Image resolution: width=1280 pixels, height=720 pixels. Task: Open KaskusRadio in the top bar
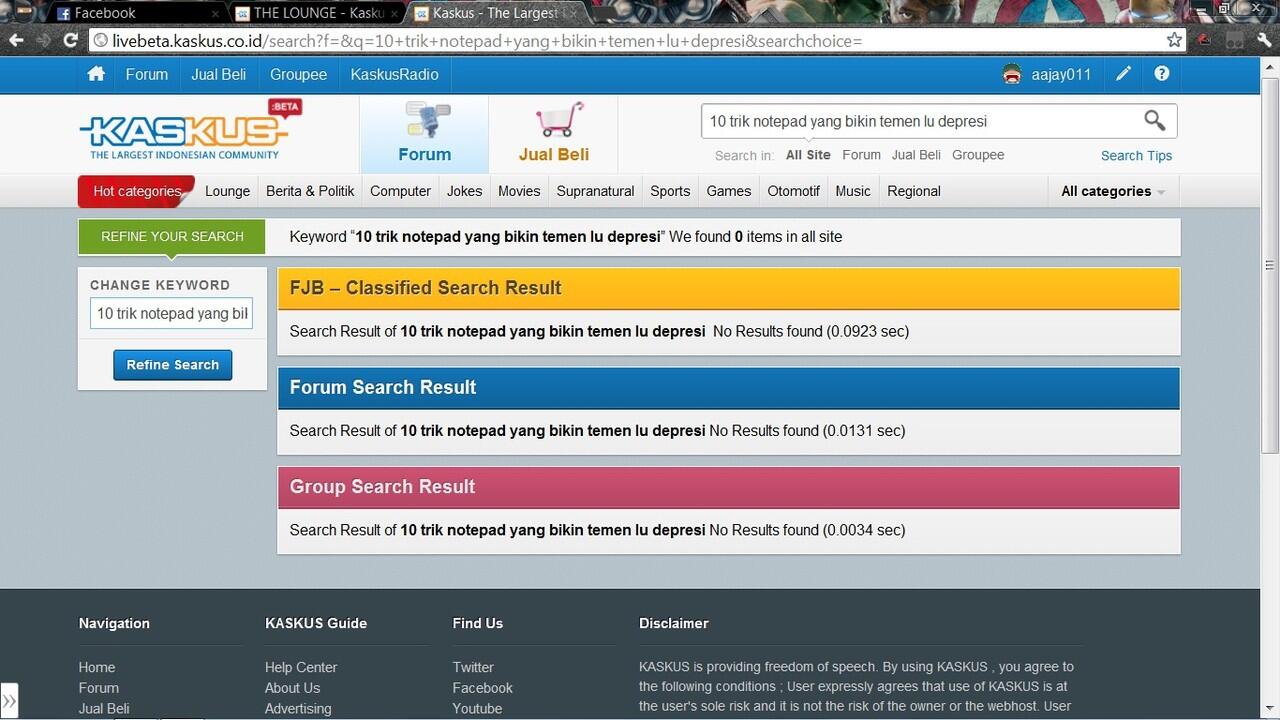[x=394, y=74]
